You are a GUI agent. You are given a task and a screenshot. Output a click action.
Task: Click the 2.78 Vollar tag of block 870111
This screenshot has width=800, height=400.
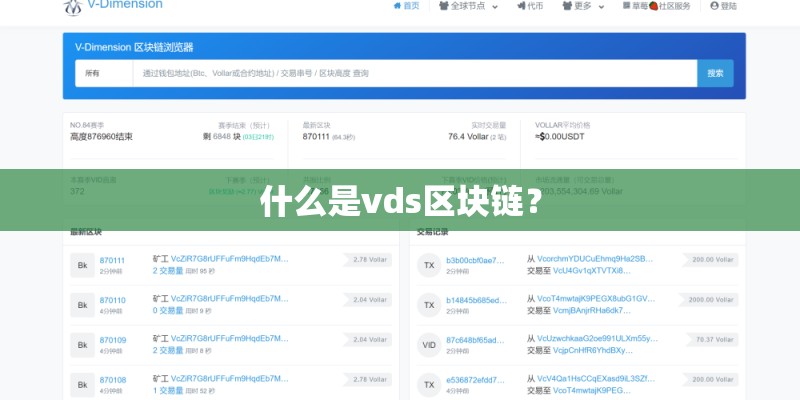(368, 260)
